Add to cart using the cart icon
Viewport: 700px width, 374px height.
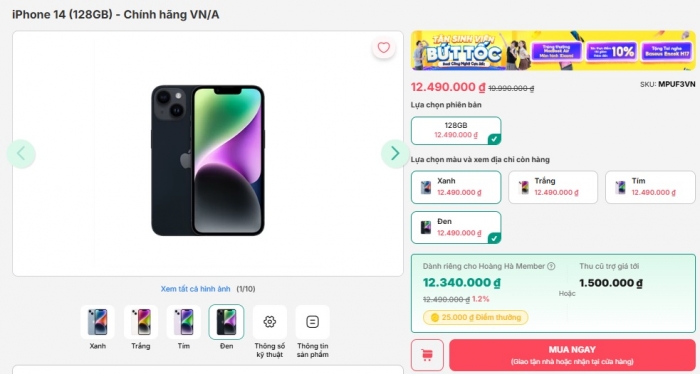pos(427,355)
